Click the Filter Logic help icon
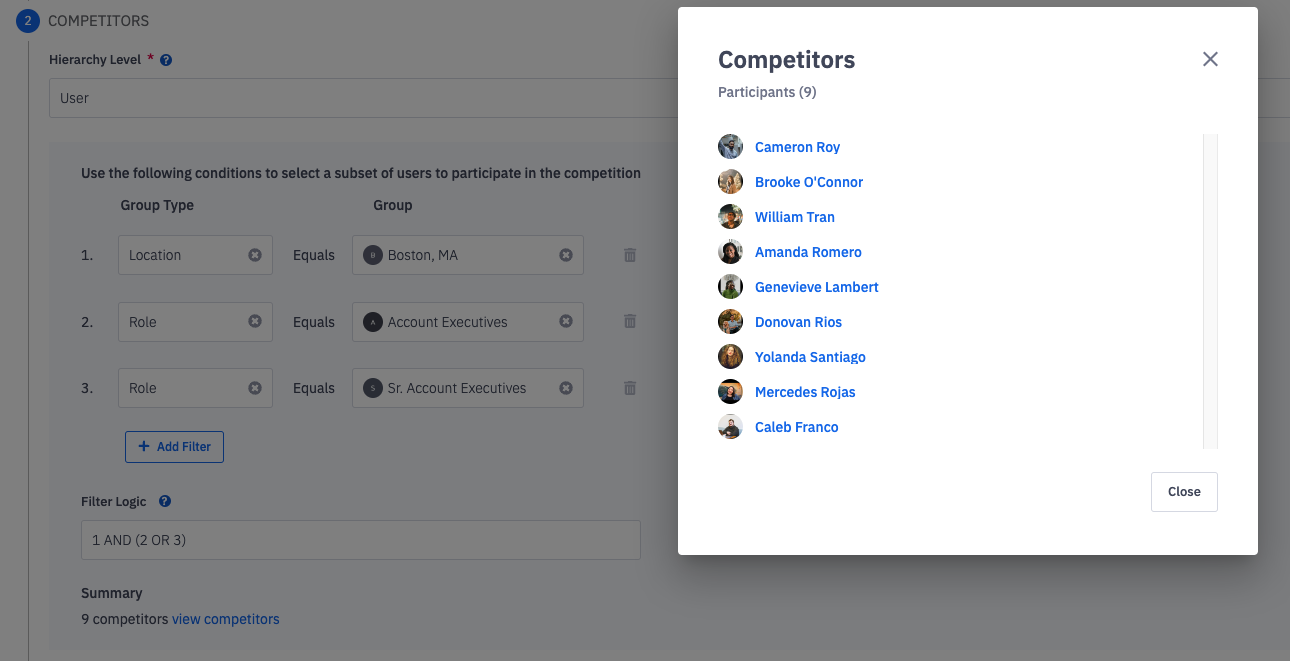This screenshot has width=1290, height=661. tap(165, 501)
